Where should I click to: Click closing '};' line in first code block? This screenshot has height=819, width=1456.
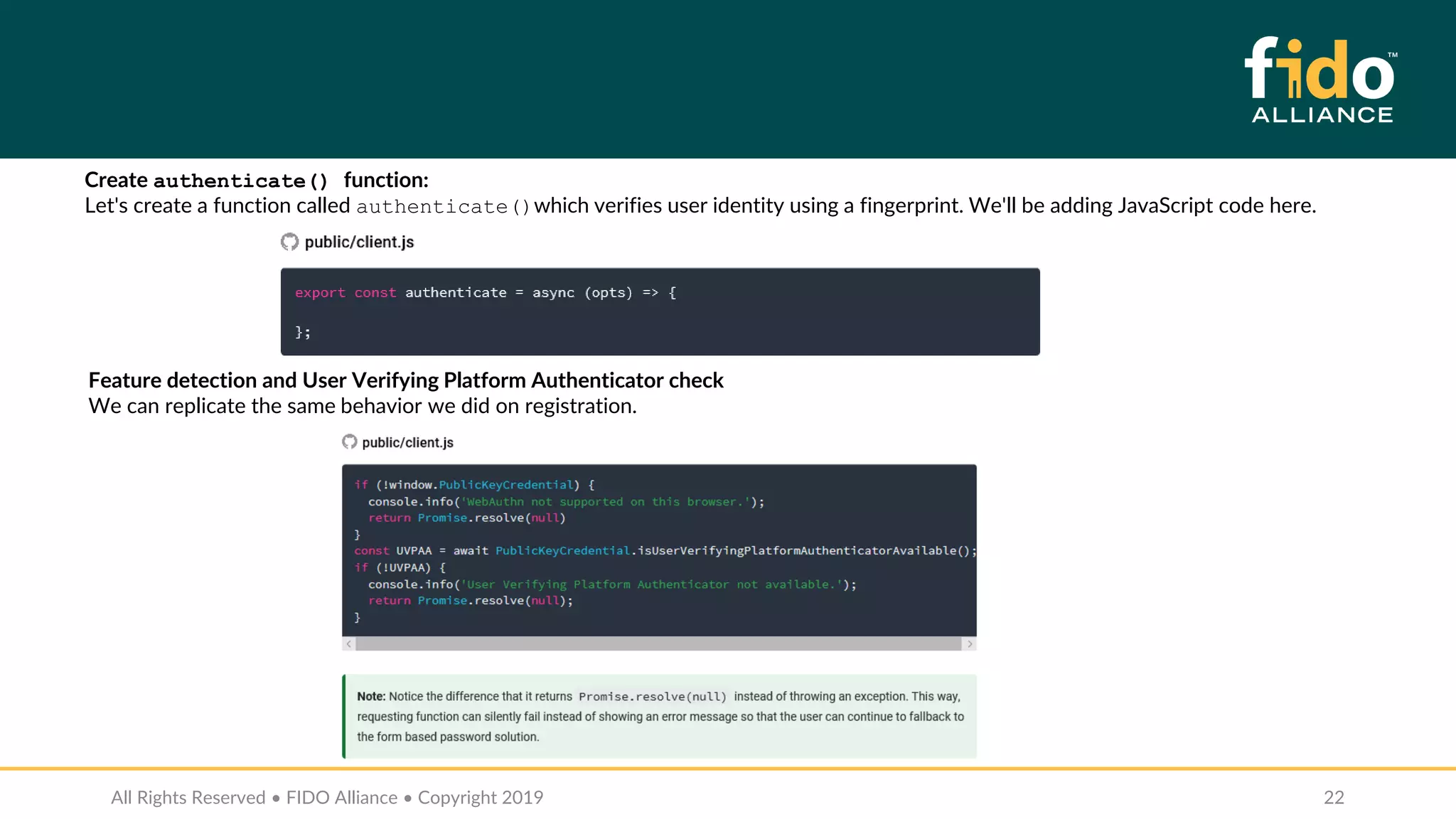(303, 332)
